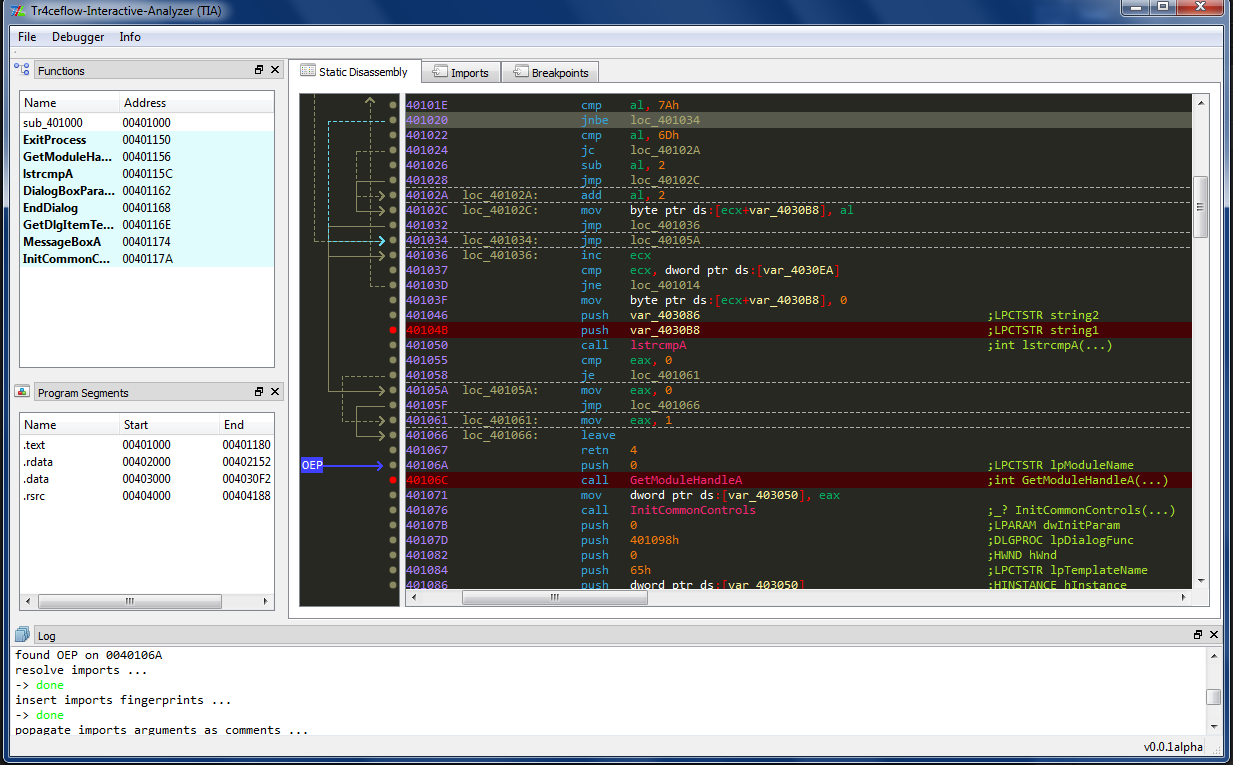The height and width of the screenshot is (765, 1233).
Task: Click the lstrcmpA call operand
Action: (658, 345)
